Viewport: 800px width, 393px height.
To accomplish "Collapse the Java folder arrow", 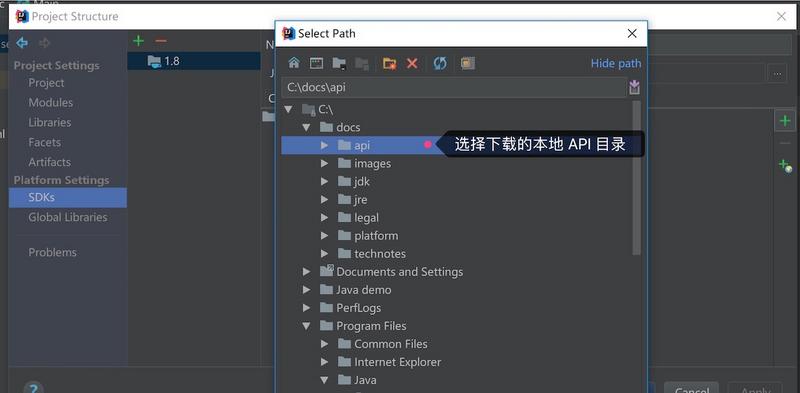I will (324, 380).
